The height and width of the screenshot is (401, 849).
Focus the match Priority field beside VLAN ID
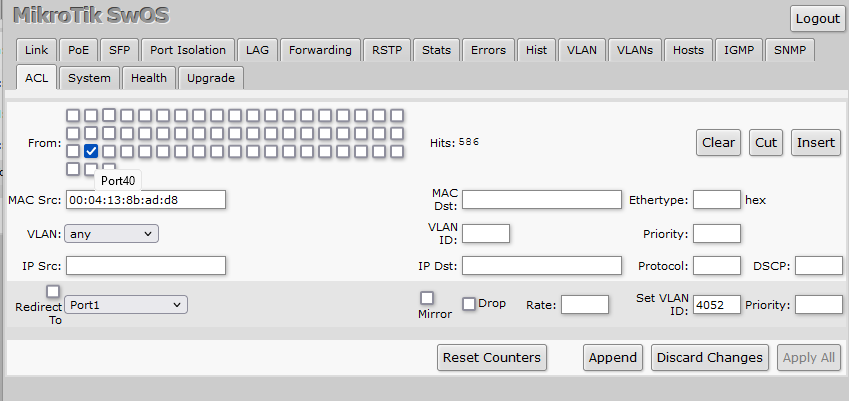pyautogui.click(x=717, y=234)
